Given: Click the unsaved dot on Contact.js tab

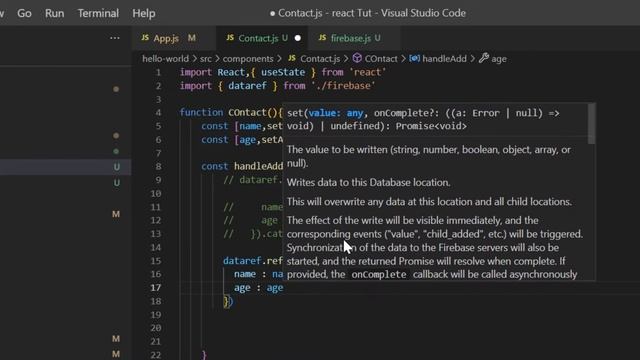Looking at the screenshot, I should coord(298,38).
